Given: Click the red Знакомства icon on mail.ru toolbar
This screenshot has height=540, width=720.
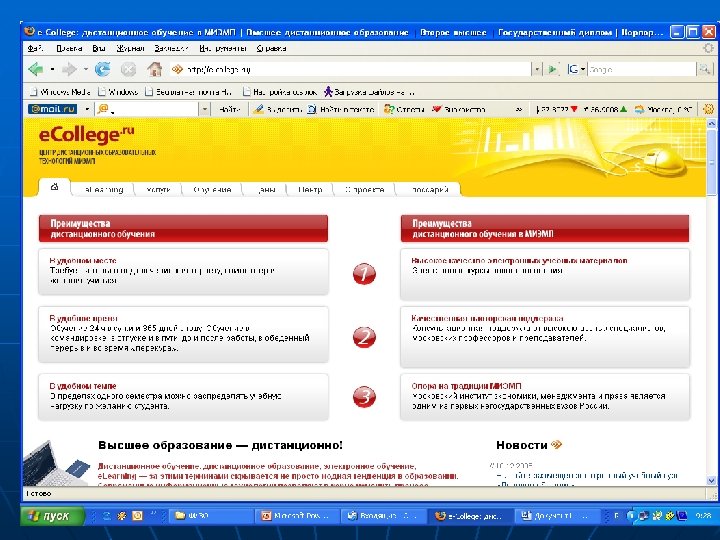Looking at the screenshot, I should (x=437, y=109).
